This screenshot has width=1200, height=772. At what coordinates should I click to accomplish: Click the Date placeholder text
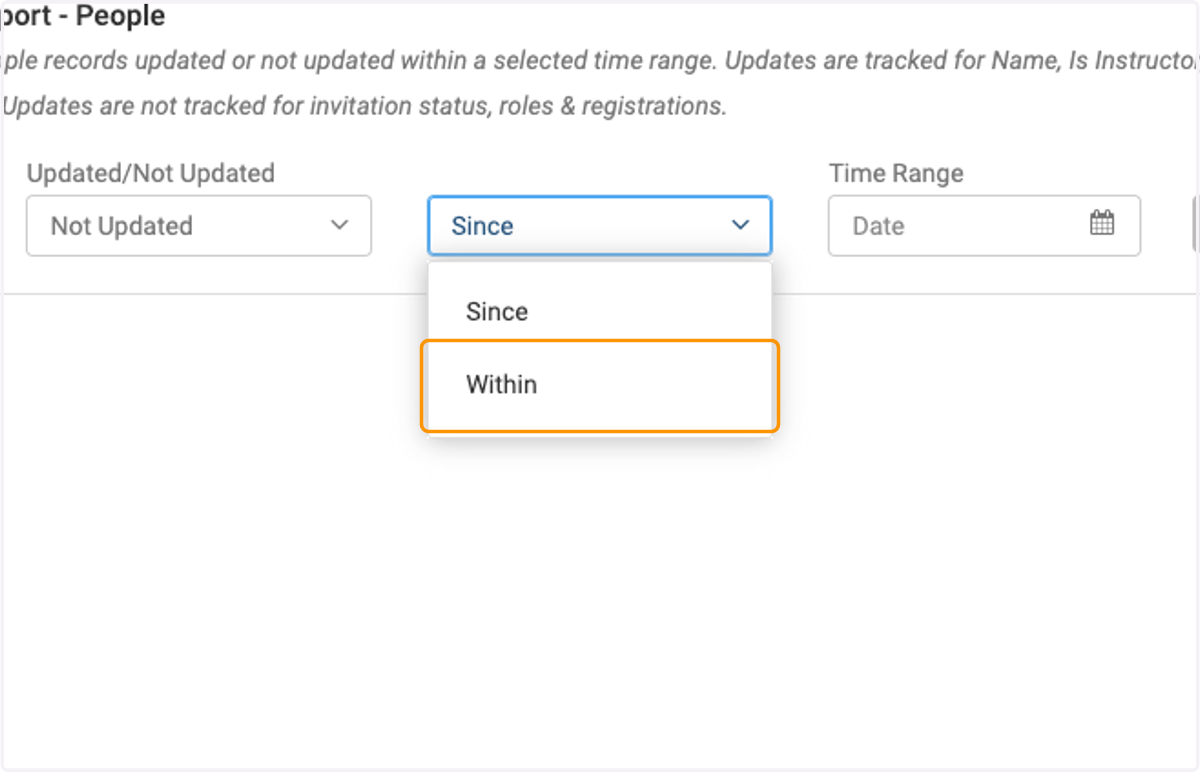click(x=878, y=226)
